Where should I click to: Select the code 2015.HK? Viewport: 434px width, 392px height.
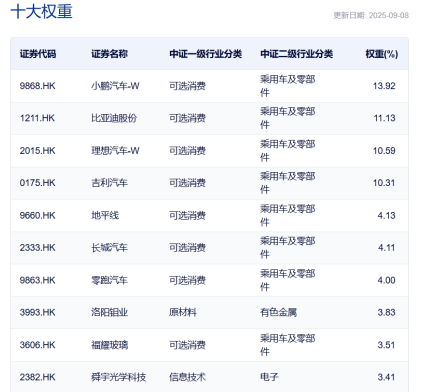coord(38,151)
